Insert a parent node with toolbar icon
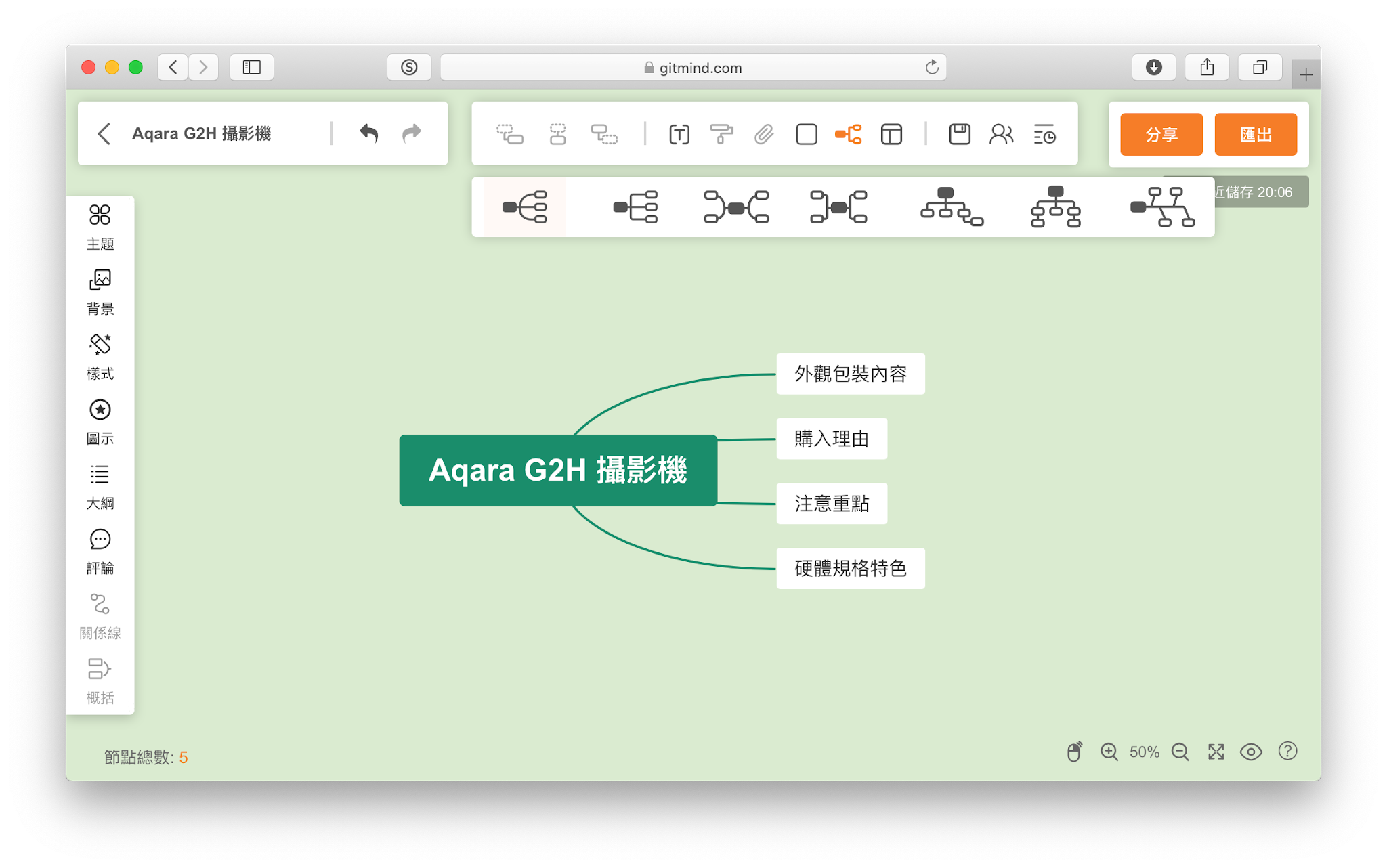The image size is (1387, 868). pyautogui.click(x=604, y=134)
